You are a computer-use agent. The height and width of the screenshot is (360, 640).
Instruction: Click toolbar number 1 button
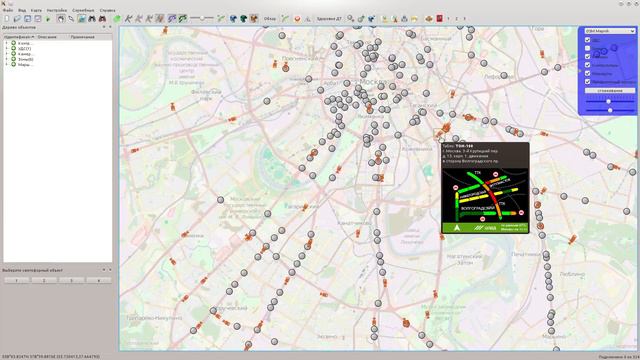click(x=448, y=19)
